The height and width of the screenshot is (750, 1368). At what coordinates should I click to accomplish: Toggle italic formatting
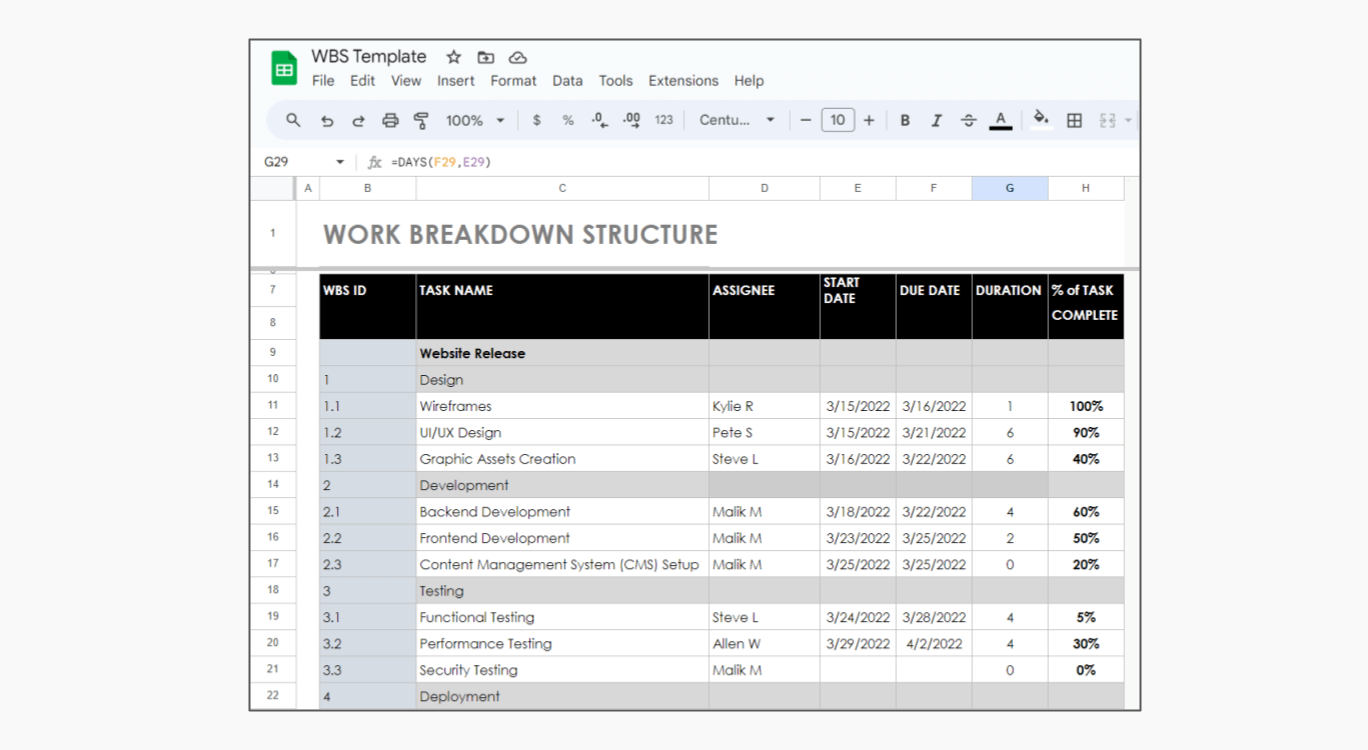[937, 120]
